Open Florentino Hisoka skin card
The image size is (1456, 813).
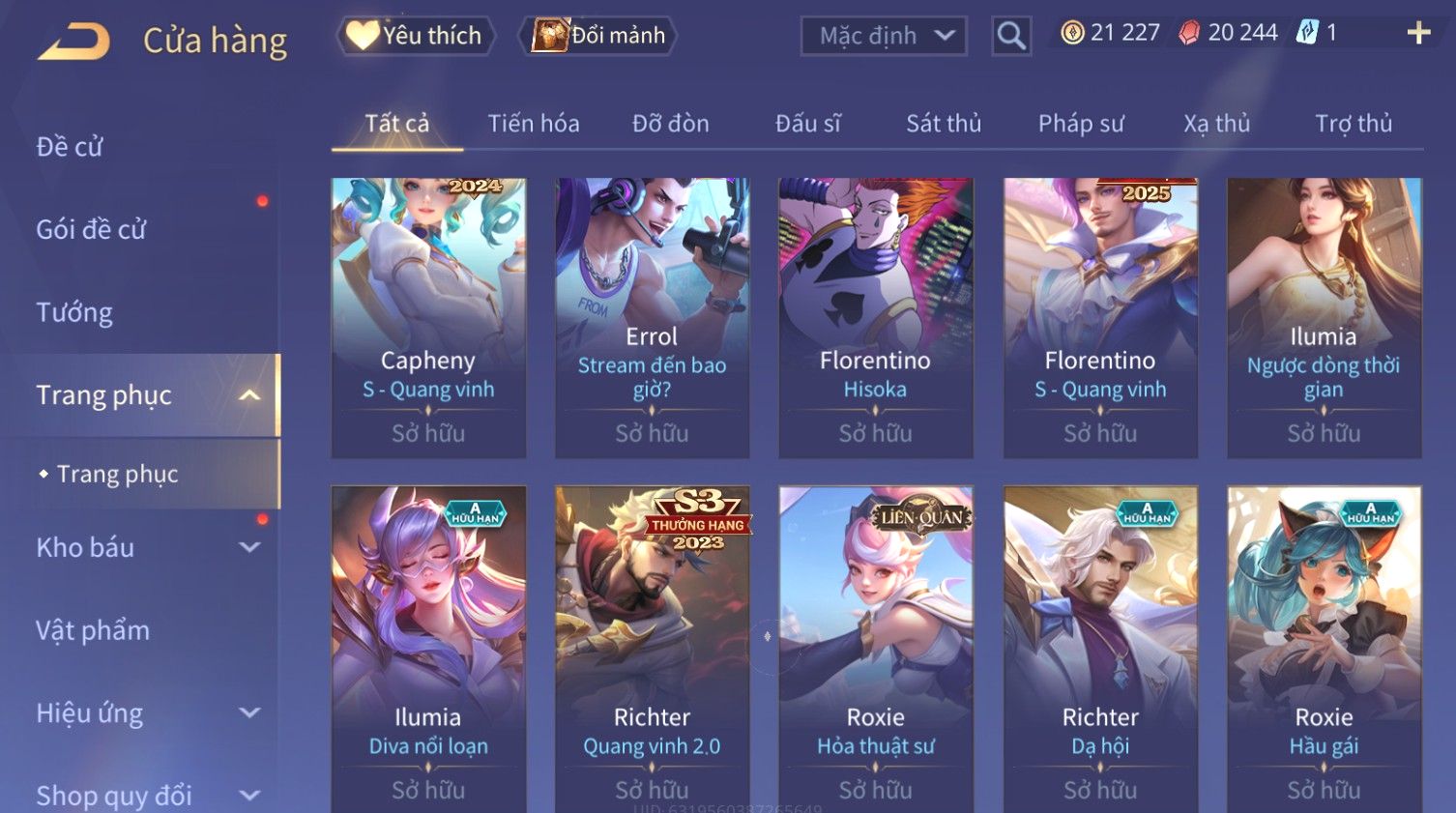pyautogui.click(x=875, y=317)
